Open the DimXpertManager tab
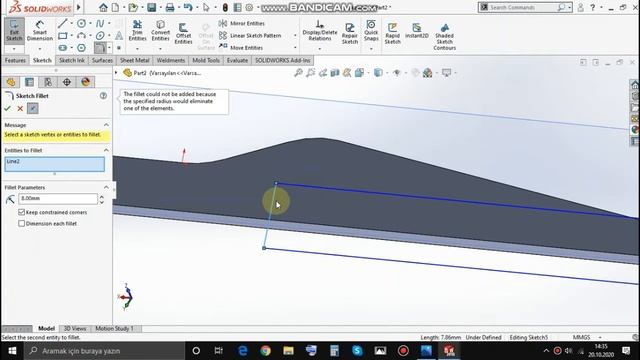Viewport: 640px width, 360px height. (67, 82)
